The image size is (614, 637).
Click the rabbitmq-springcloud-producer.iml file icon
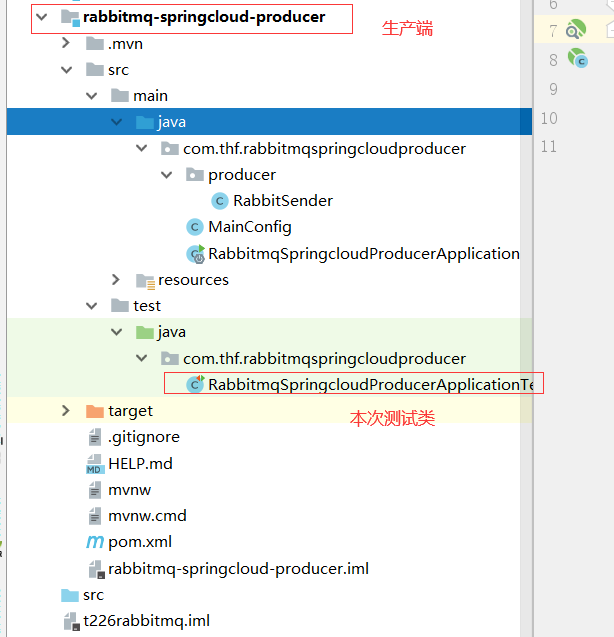(97, 569)
